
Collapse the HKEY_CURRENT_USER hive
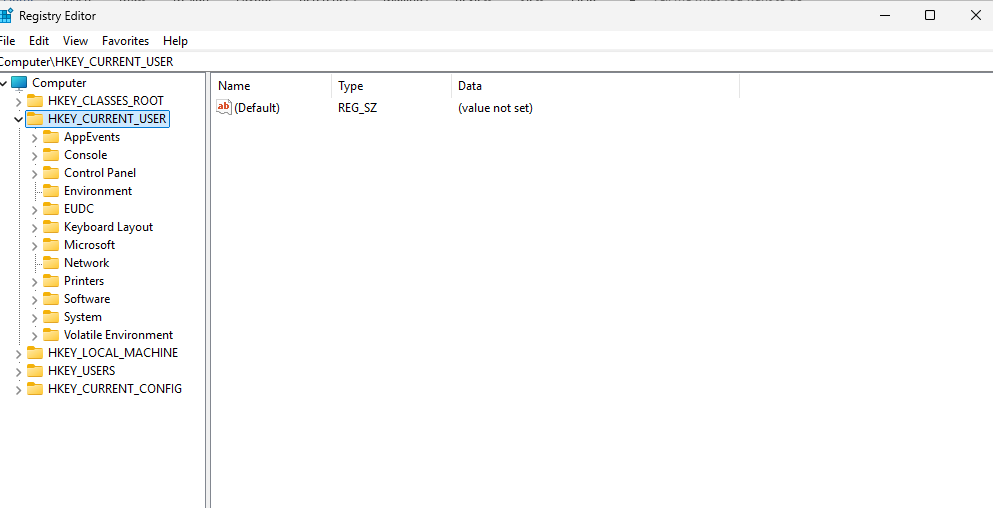(18, 119)
